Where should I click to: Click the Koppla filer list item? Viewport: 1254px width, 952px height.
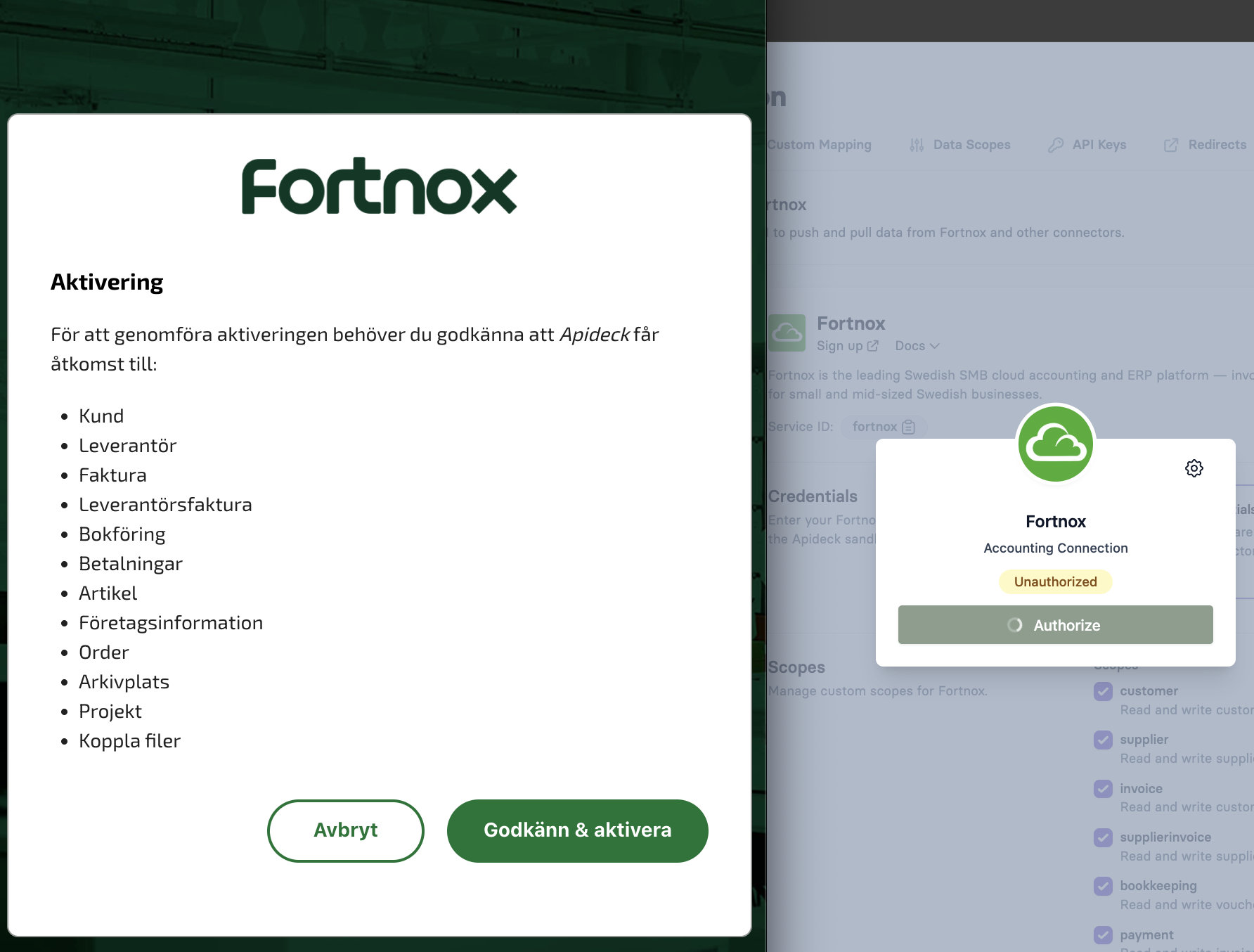(x=130, y=741)
